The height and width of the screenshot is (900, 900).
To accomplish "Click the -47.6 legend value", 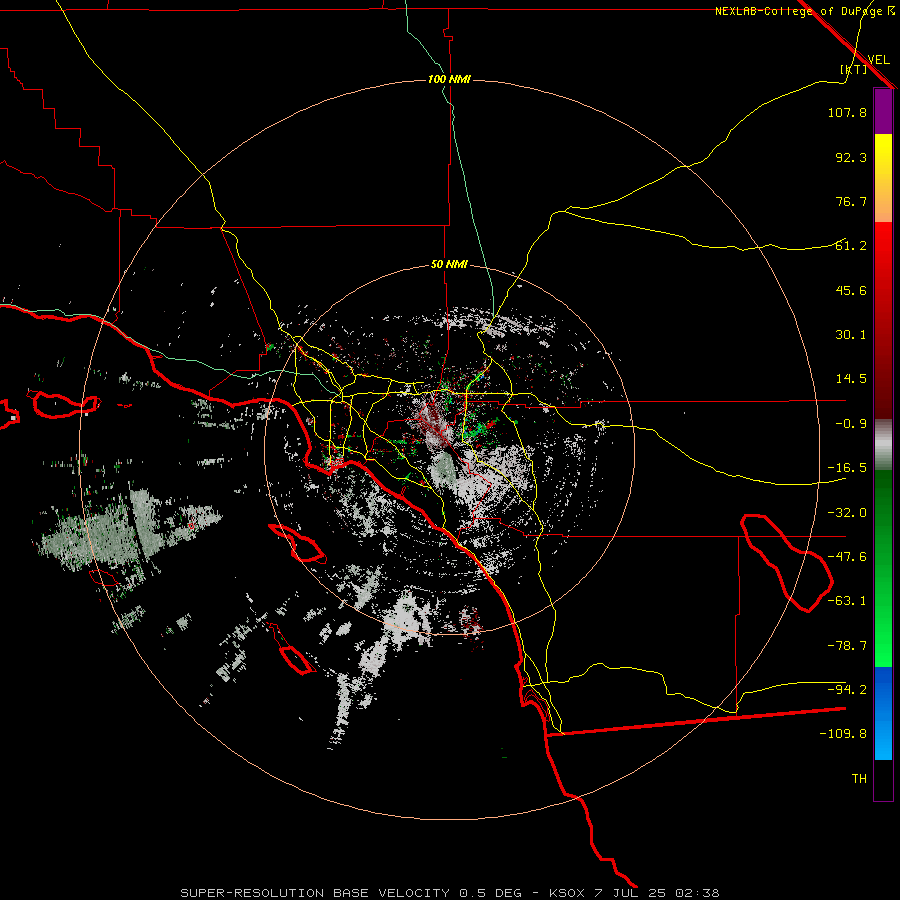I will click(847, 557).
